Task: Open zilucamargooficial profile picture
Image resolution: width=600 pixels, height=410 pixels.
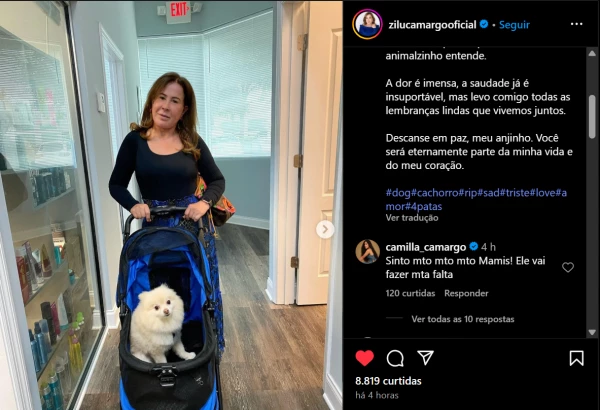Action: [x=367, y=25]
